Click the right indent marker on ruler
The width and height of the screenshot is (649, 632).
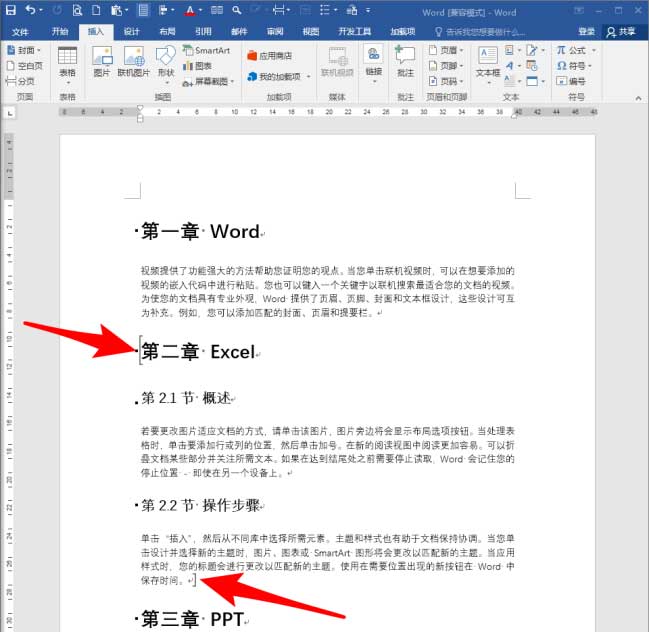(514, 116)
